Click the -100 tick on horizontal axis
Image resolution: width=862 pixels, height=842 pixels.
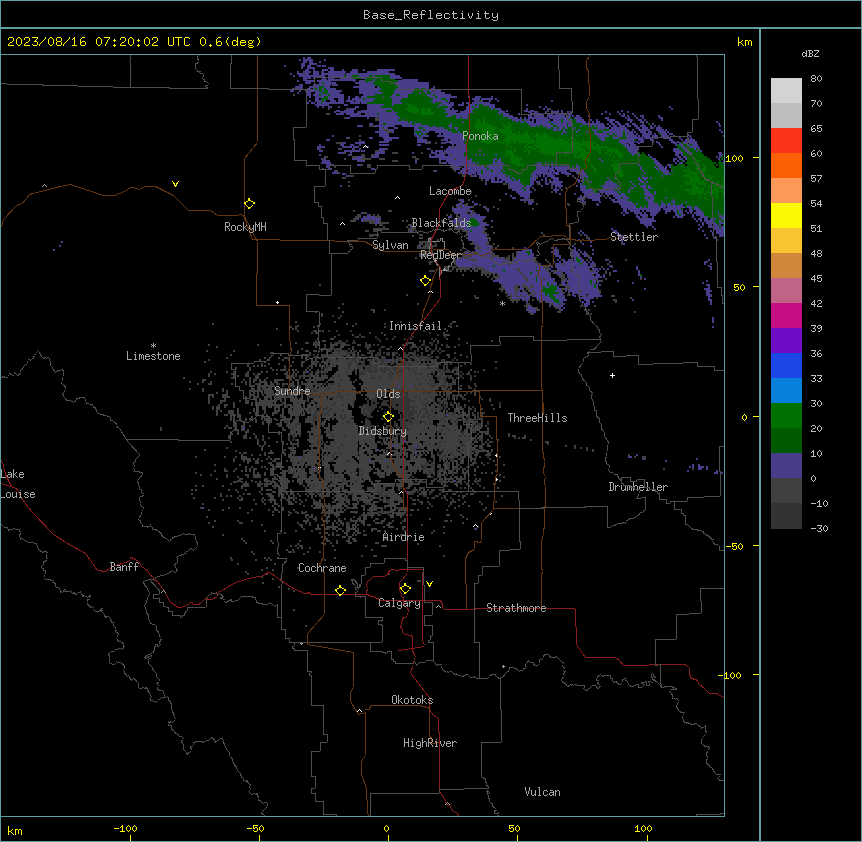click(125, 828)
